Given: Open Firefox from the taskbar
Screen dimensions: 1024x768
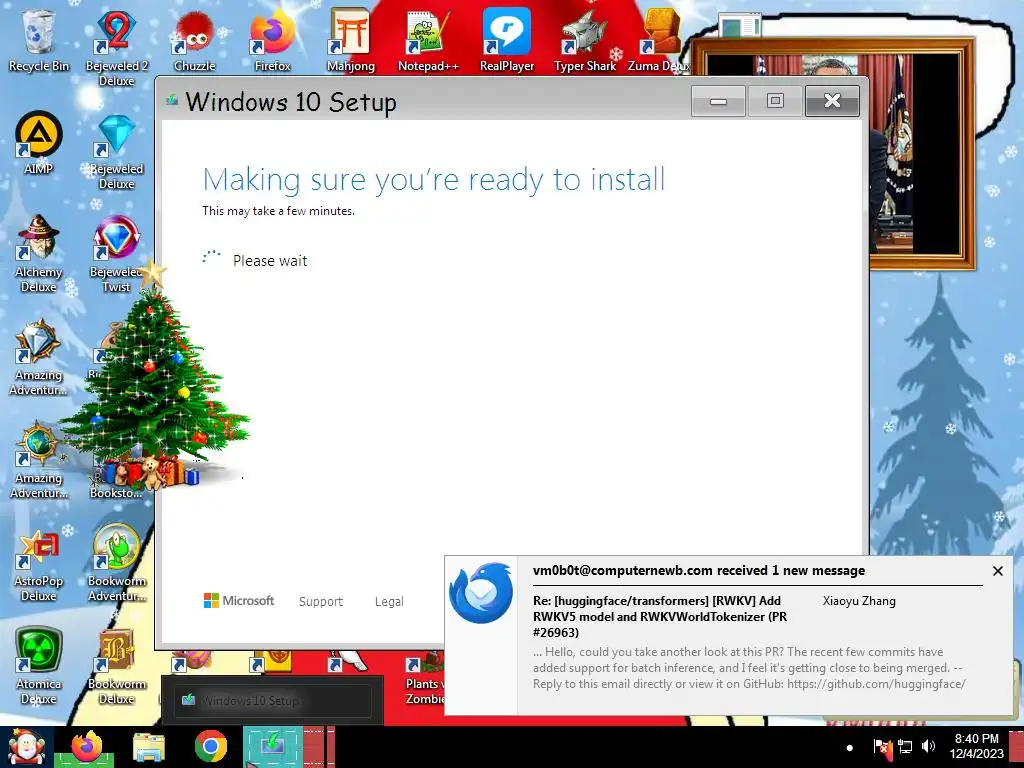Looking at the screenshot, I should pyautogui.click(x=87, y=747).
